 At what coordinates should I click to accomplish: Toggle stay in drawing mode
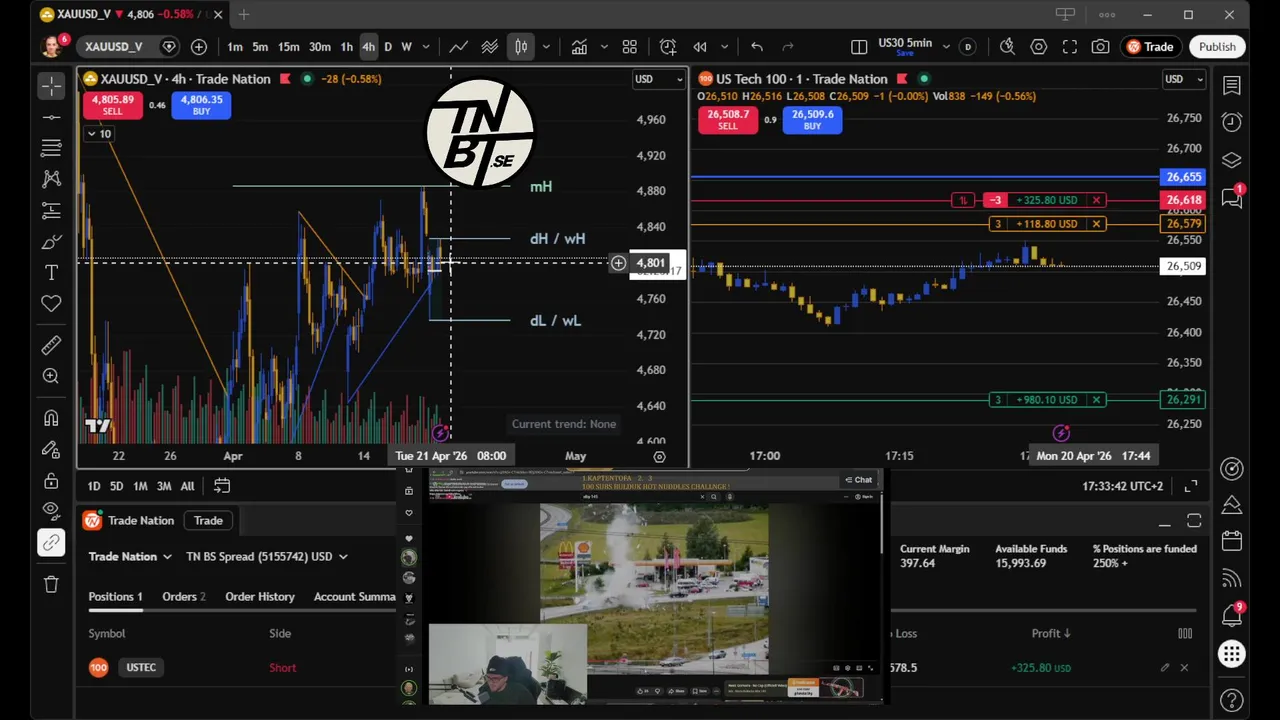tap(51, 449)
